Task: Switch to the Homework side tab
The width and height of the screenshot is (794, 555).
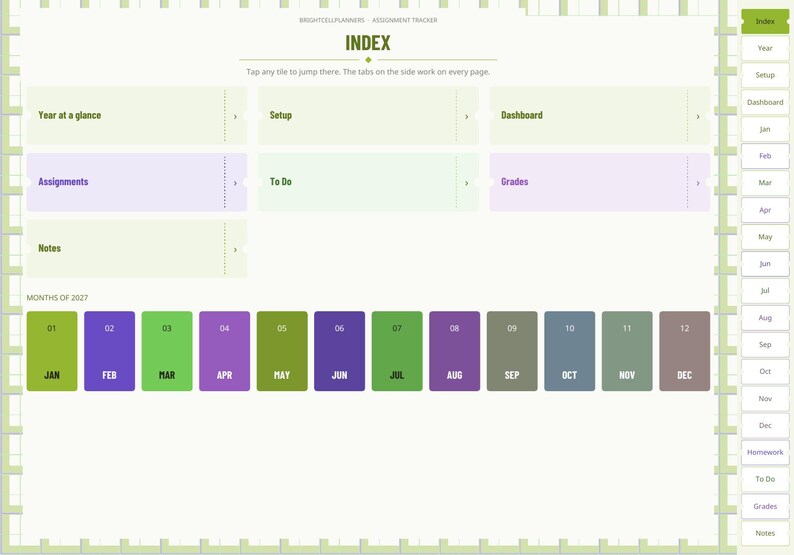Action: coord(765,452)
